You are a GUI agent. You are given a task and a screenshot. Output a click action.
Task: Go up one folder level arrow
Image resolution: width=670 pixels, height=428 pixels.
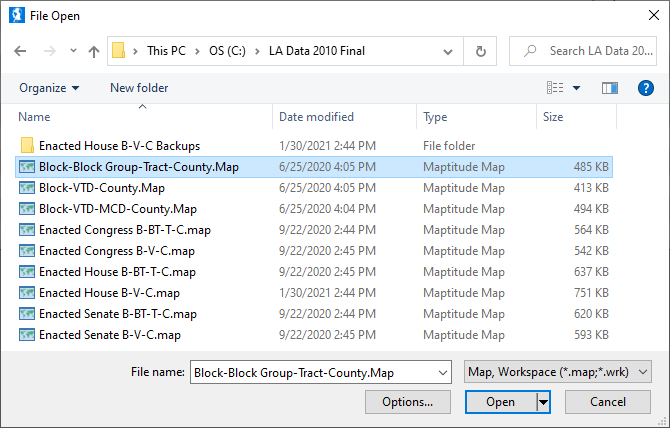pyautogui.click(x=94, y=51)
